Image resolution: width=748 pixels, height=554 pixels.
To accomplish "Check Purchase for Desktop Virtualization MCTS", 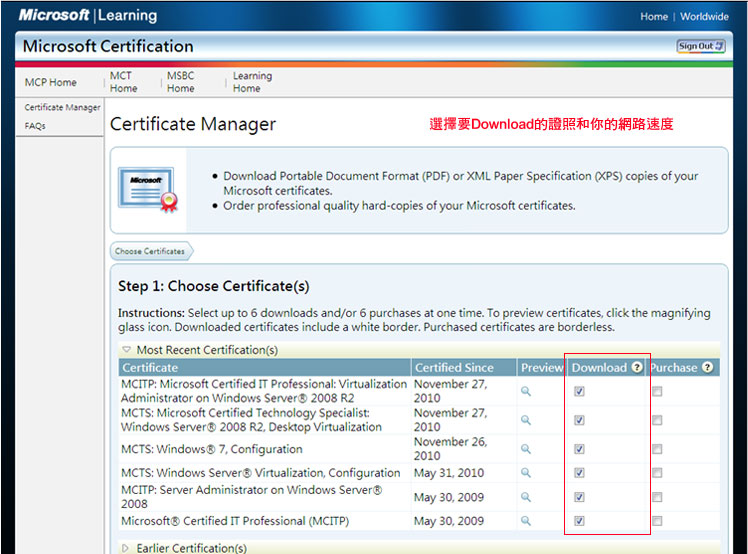I will 657,420.
